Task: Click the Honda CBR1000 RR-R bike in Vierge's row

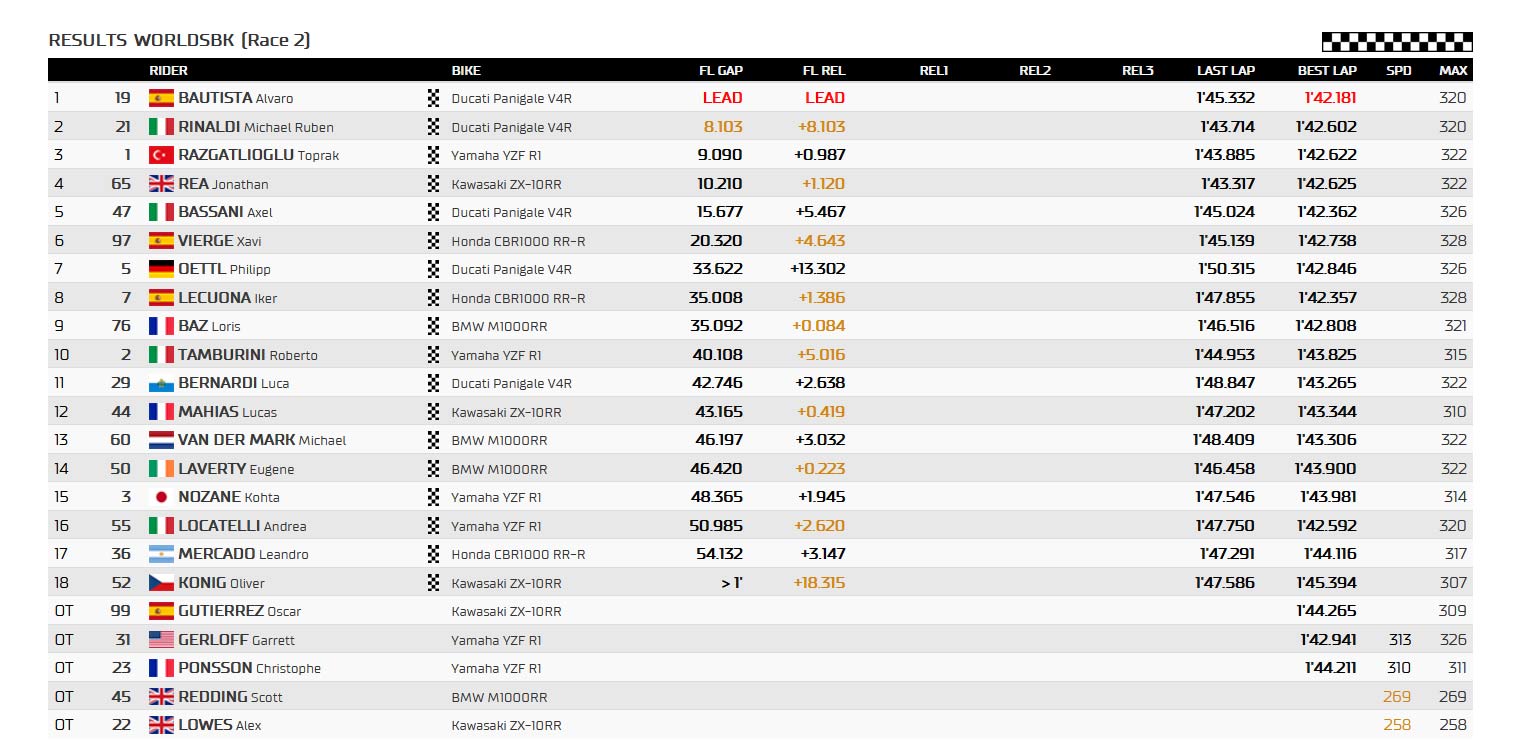Action: [518, 241]
